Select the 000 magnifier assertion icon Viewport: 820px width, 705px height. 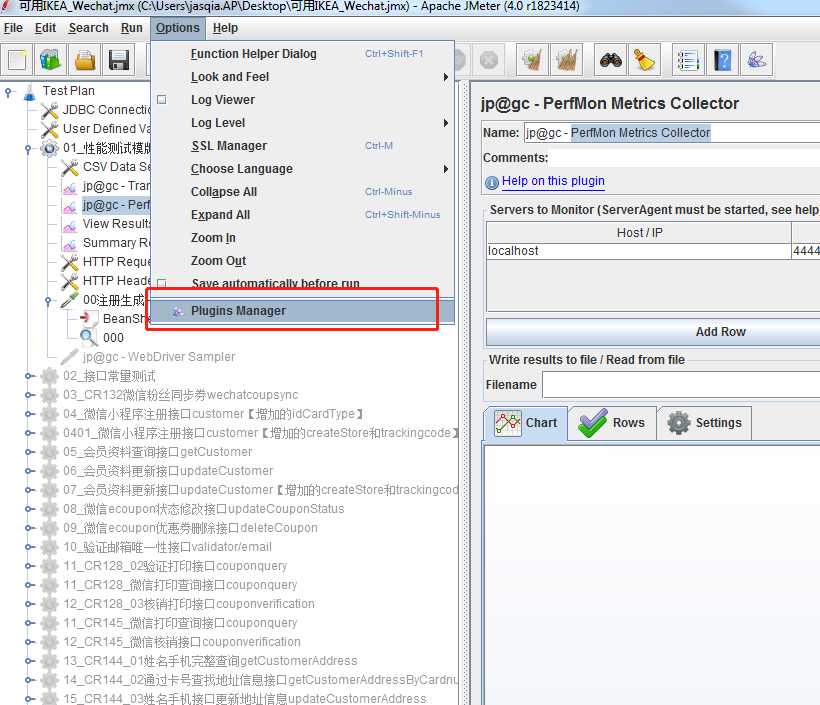(89, 337)
